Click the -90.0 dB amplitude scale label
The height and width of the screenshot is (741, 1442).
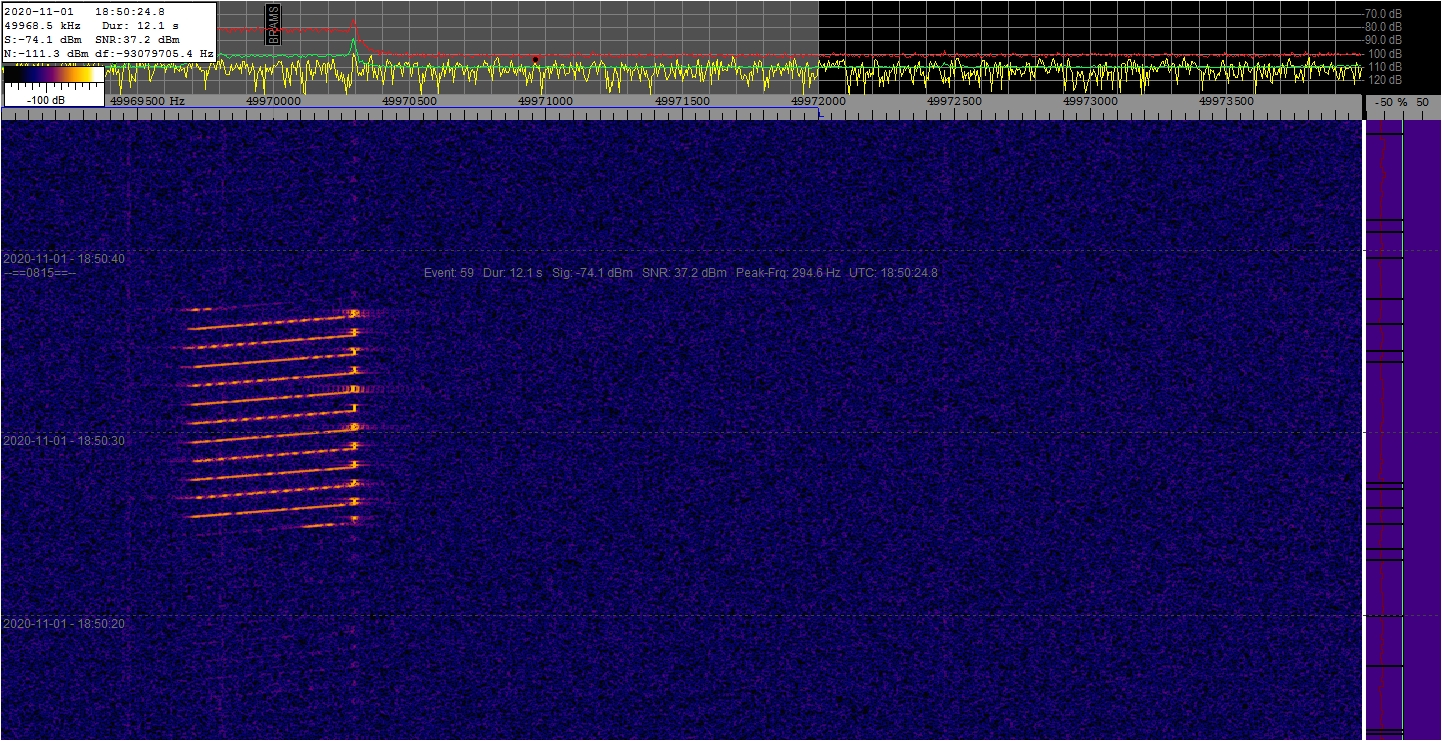click(1382, 39)
